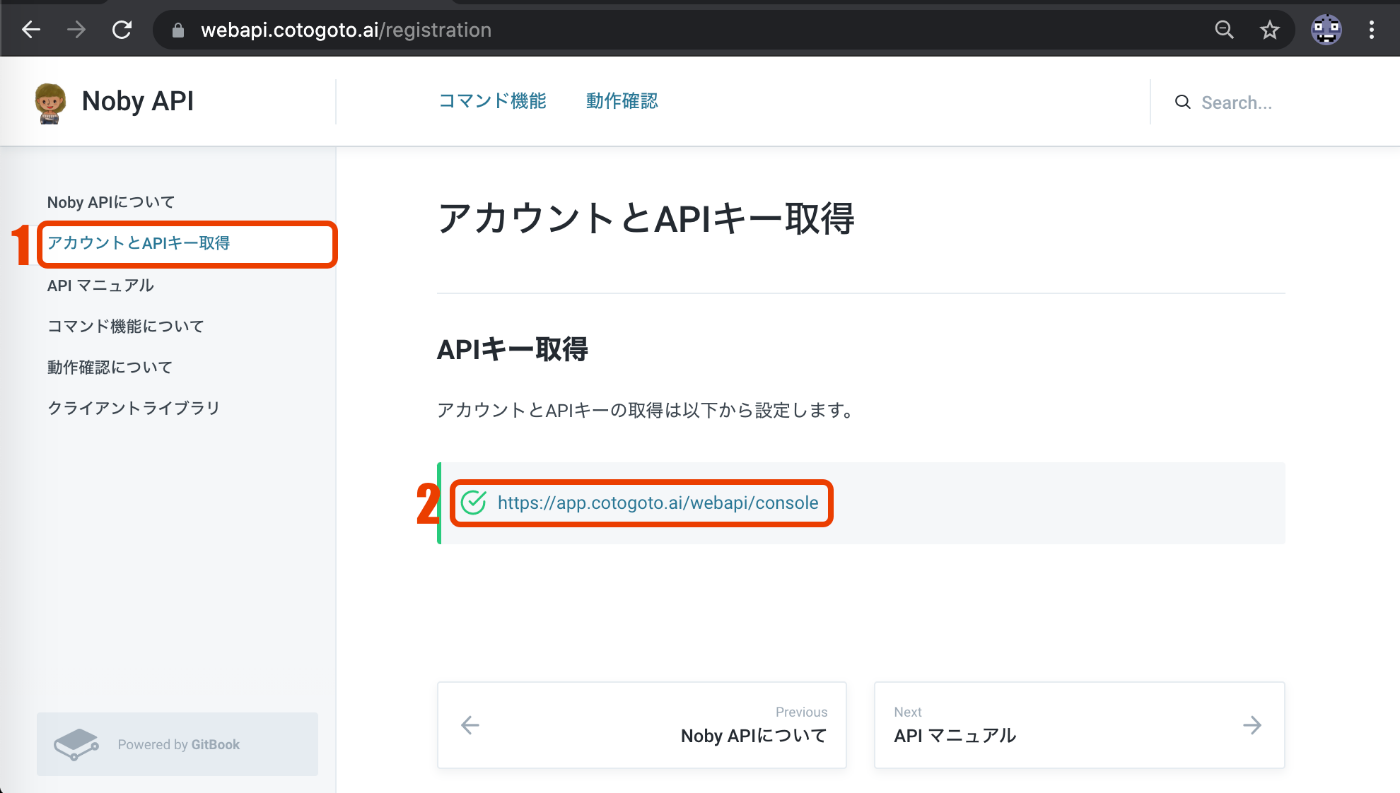Click the Noby API site title
Image resolution: width=1400 pixels, height=793 pixels.
137,101
